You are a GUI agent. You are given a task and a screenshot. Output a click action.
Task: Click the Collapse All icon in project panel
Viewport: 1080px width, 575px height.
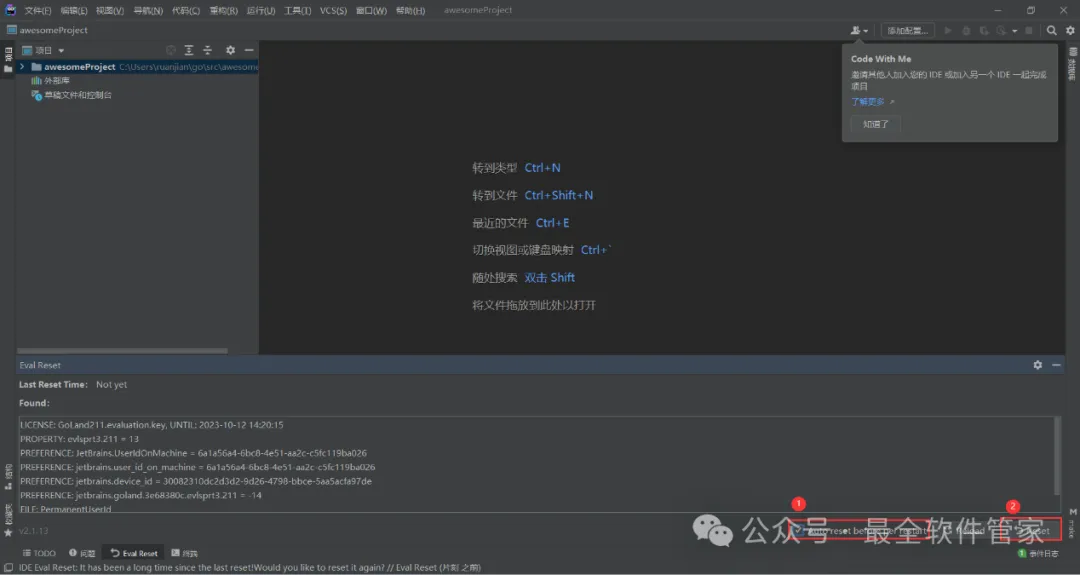pos(207,50)
